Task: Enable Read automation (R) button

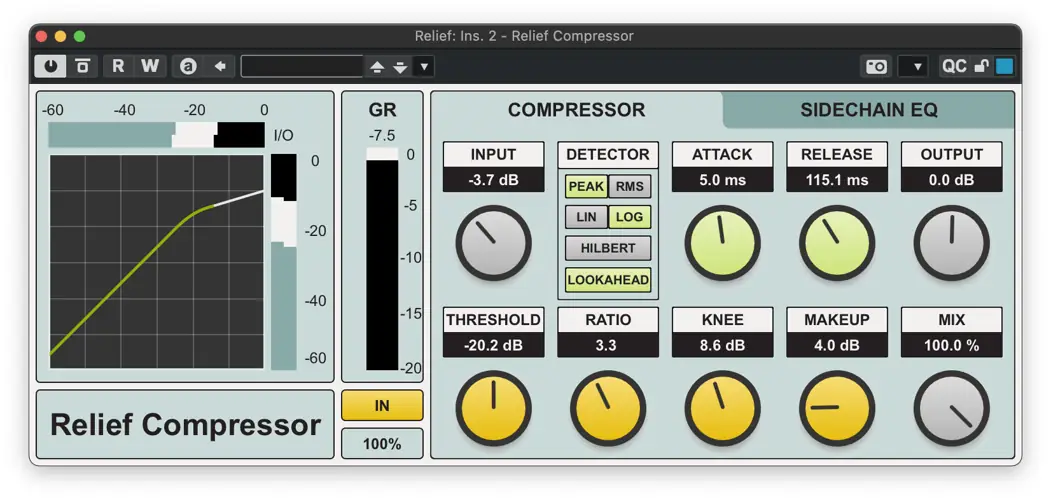Action: (118, 66)
